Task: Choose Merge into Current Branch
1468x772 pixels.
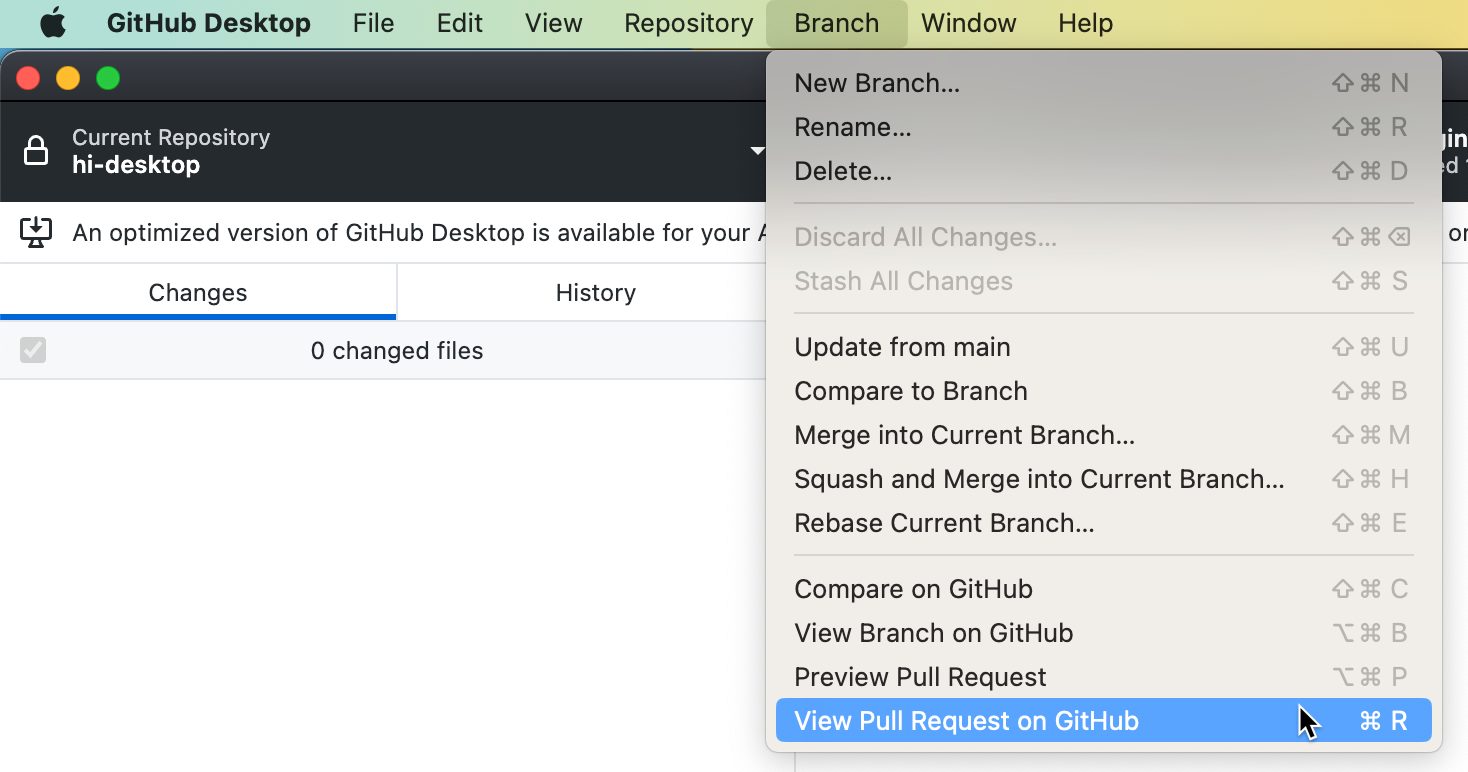Action: (964, 435)
